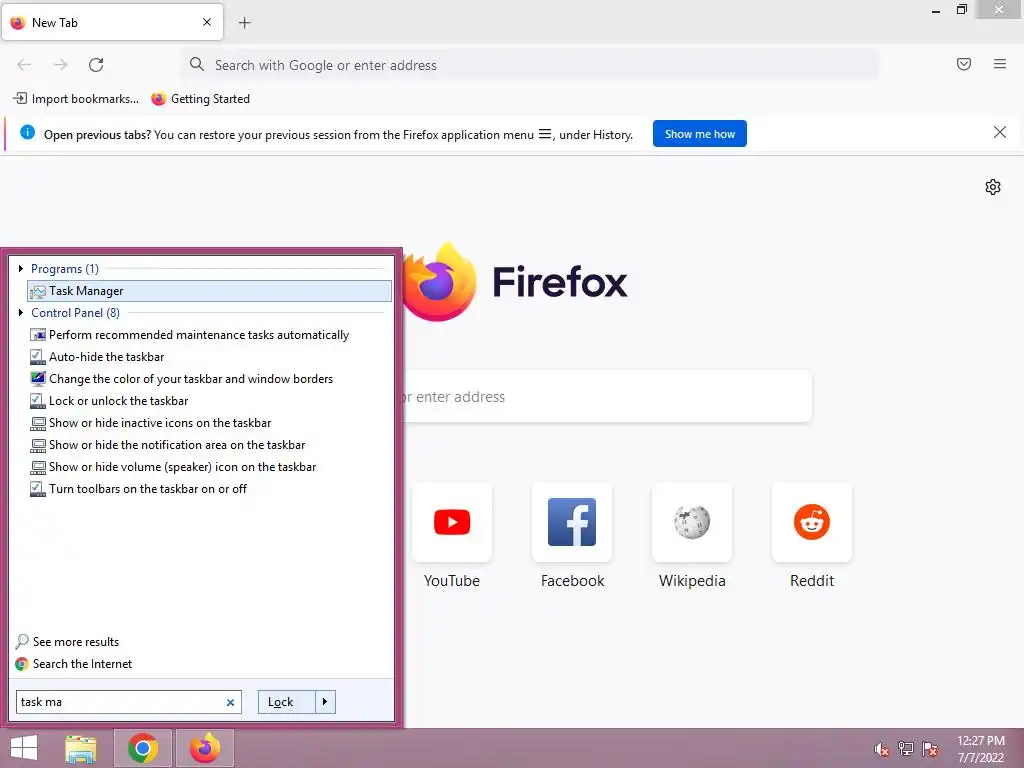Image resolution: width=1024 pixels, height=768 pixels.
Task: Select the New Tab browser tab
Action: [x=112, y=22]
